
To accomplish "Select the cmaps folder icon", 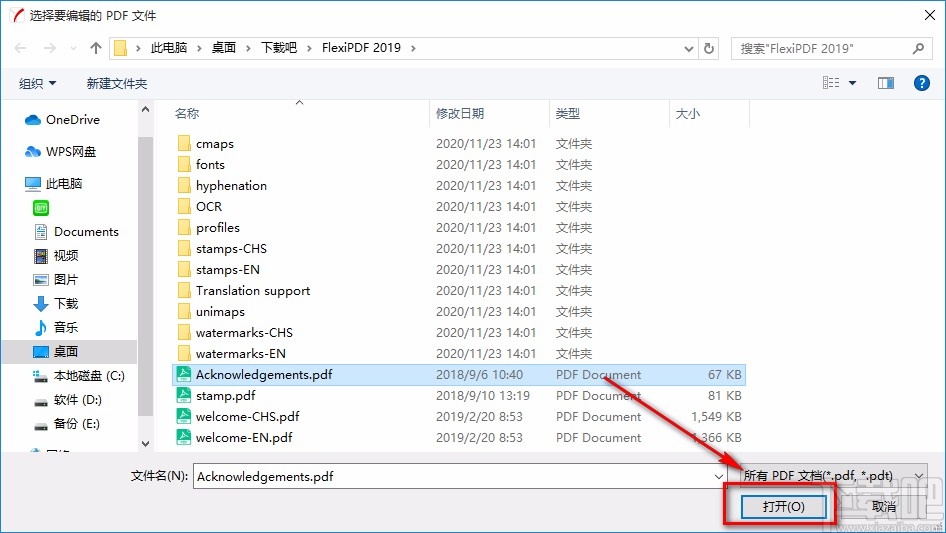I will [x=184, y=144].
